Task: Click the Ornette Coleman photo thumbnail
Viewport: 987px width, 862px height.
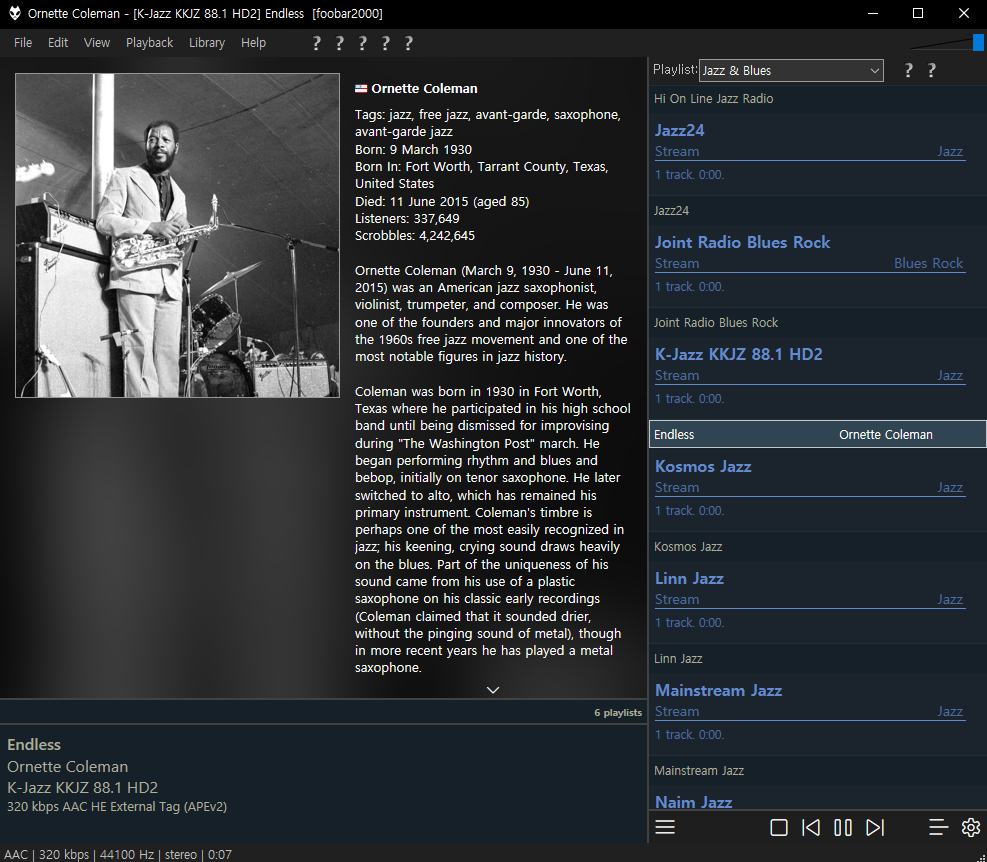Action: click(177, 234)
